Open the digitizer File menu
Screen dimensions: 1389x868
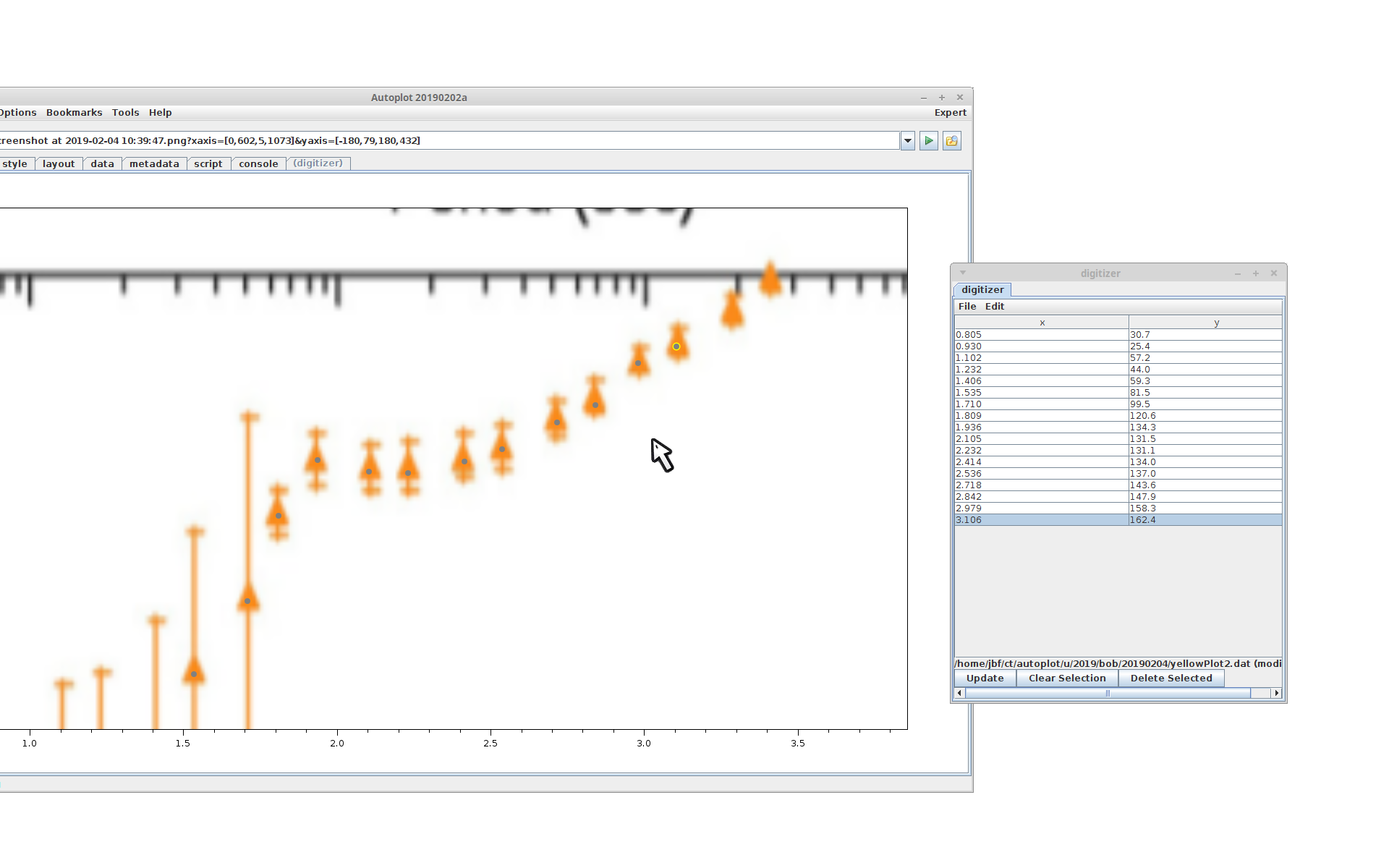click(x=967, y=307)
